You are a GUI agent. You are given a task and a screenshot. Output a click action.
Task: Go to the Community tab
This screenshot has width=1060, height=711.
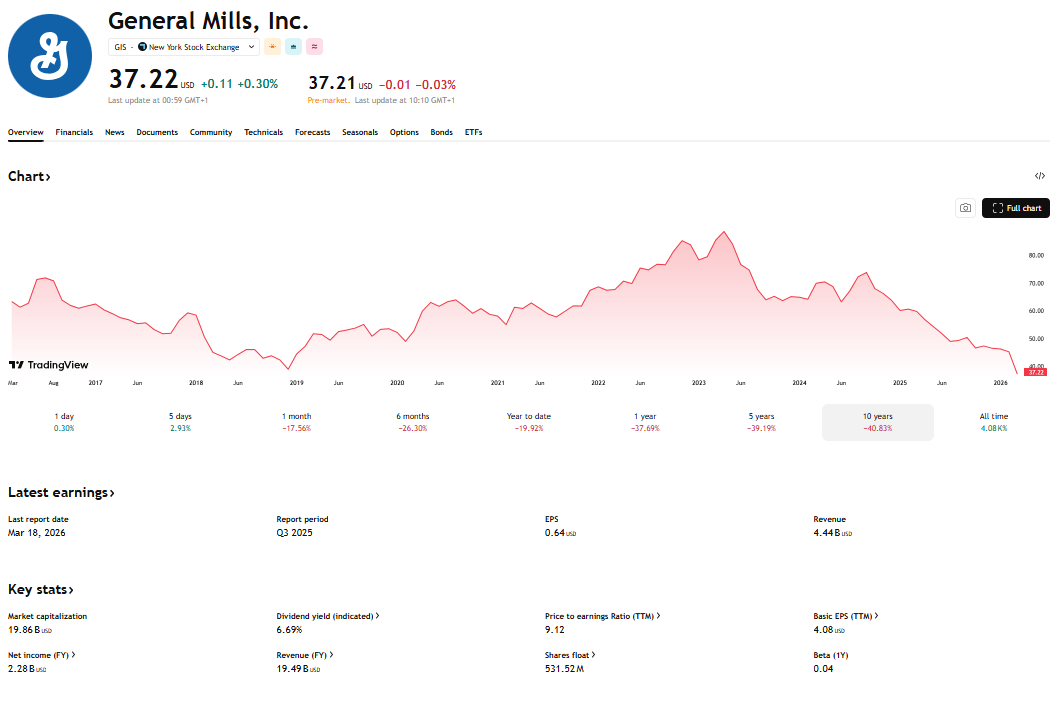(x=211, y=132)
